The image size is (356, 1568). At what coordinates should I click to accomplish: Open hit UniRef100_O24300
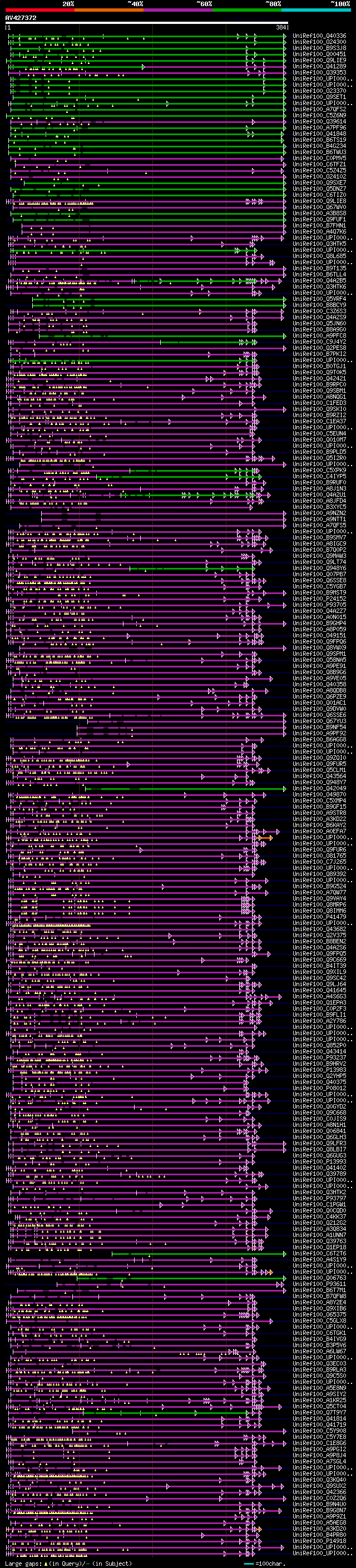pos(319,42)
